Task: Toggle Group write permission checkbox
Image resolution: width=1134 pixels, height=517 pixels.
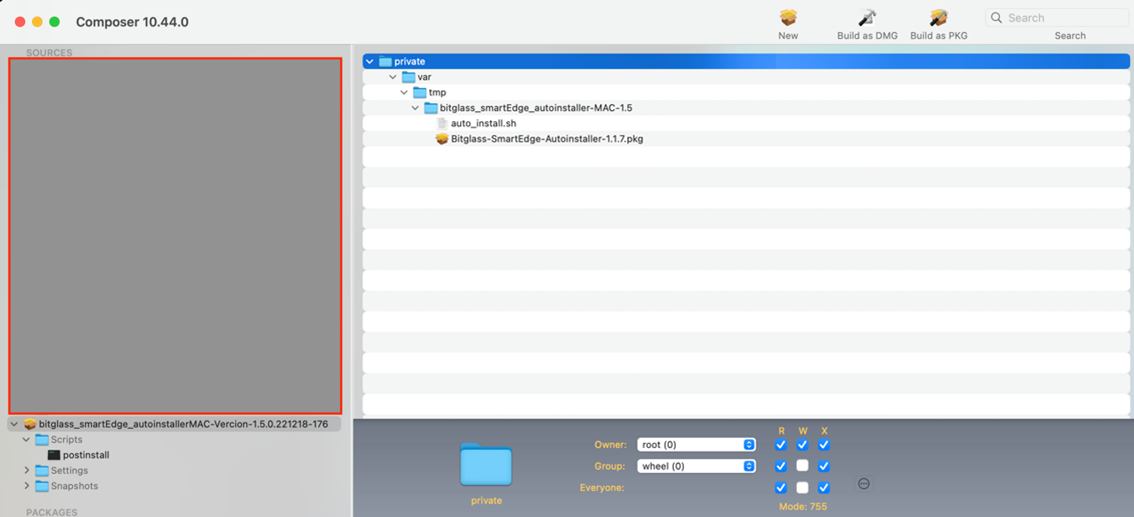Action: (x=802, y=466)
